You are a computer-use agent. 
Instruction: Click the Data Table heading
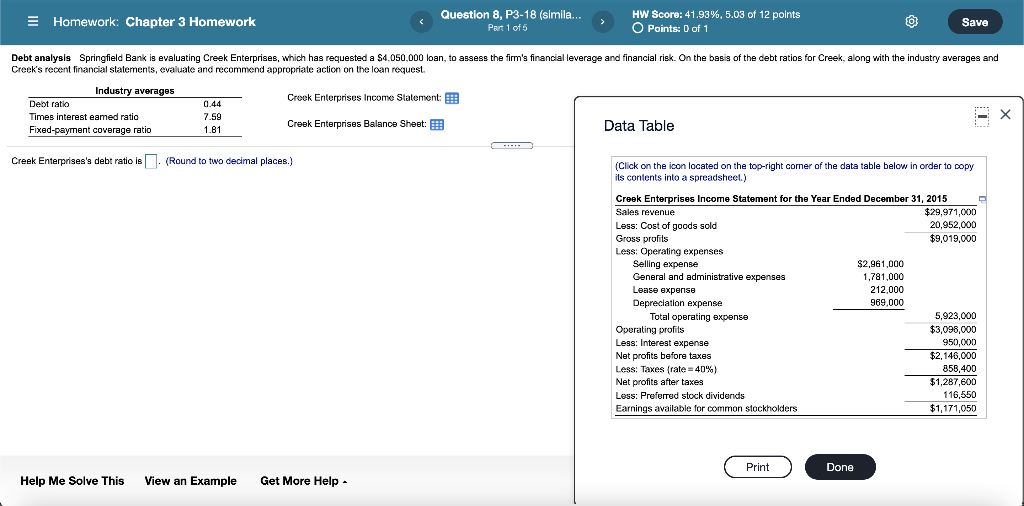[x=639, y=126]
